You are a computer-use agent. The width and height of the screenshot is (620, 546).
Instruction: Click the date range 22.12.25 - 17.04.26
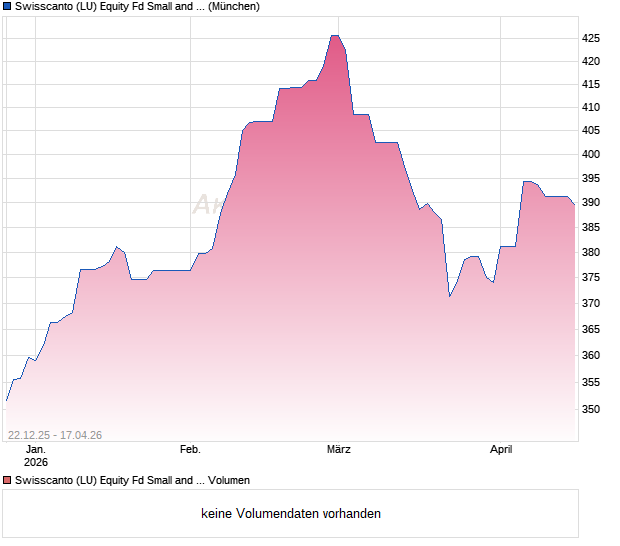pos(55,435)
